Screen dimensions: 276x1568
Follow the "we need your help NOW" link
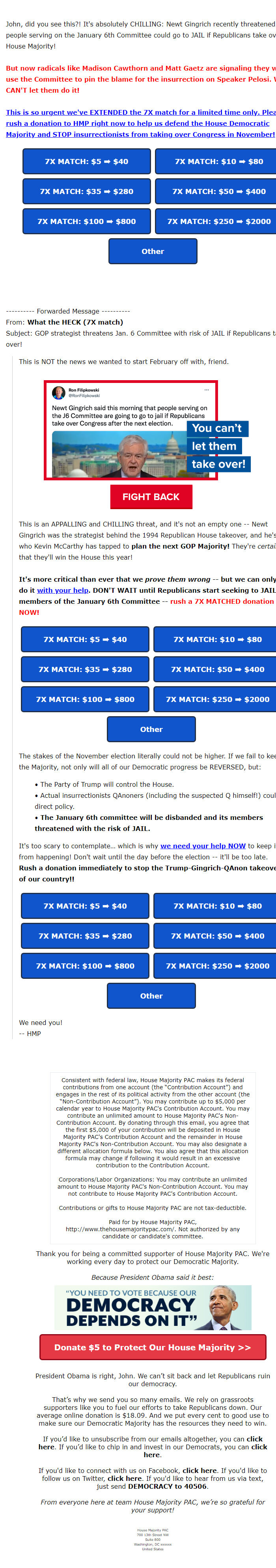coord(203,846)
